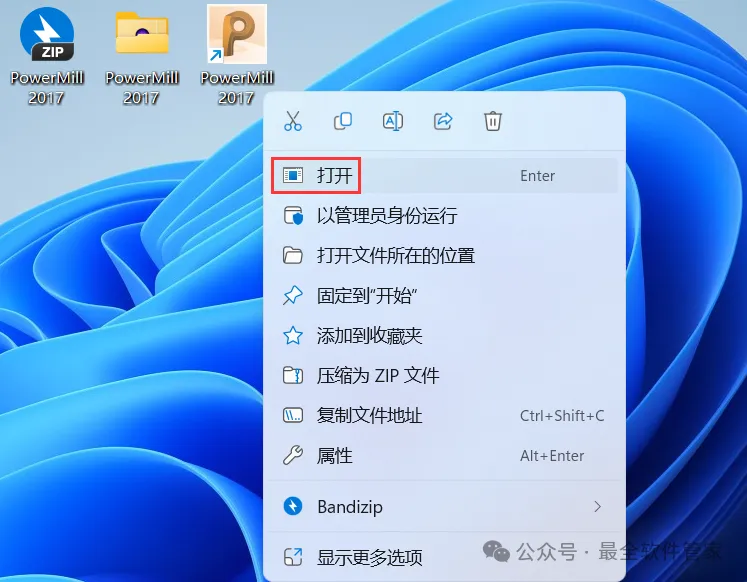This screenshot has width=747, height=582.
Task: Choose 添加到收藏夹 menu entry
Action: 444,336
